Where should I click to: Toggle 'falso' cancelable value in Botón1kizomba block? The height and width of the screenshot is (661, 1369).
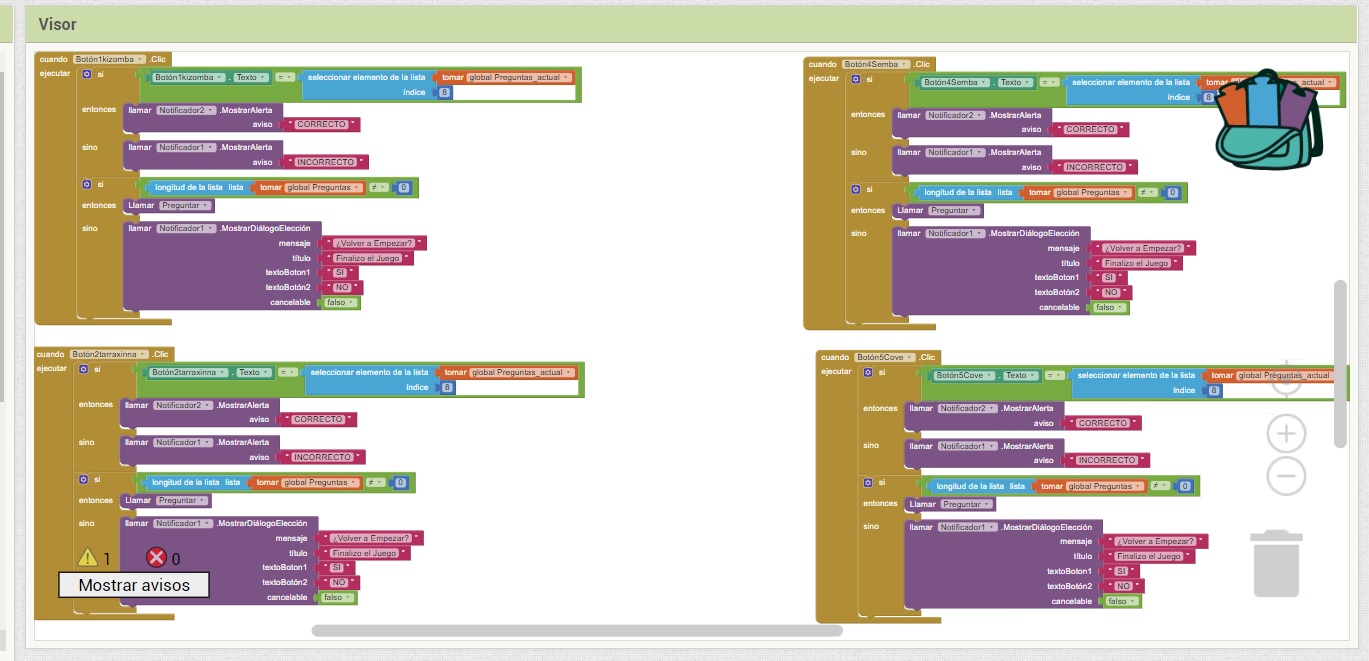point(339,302)
